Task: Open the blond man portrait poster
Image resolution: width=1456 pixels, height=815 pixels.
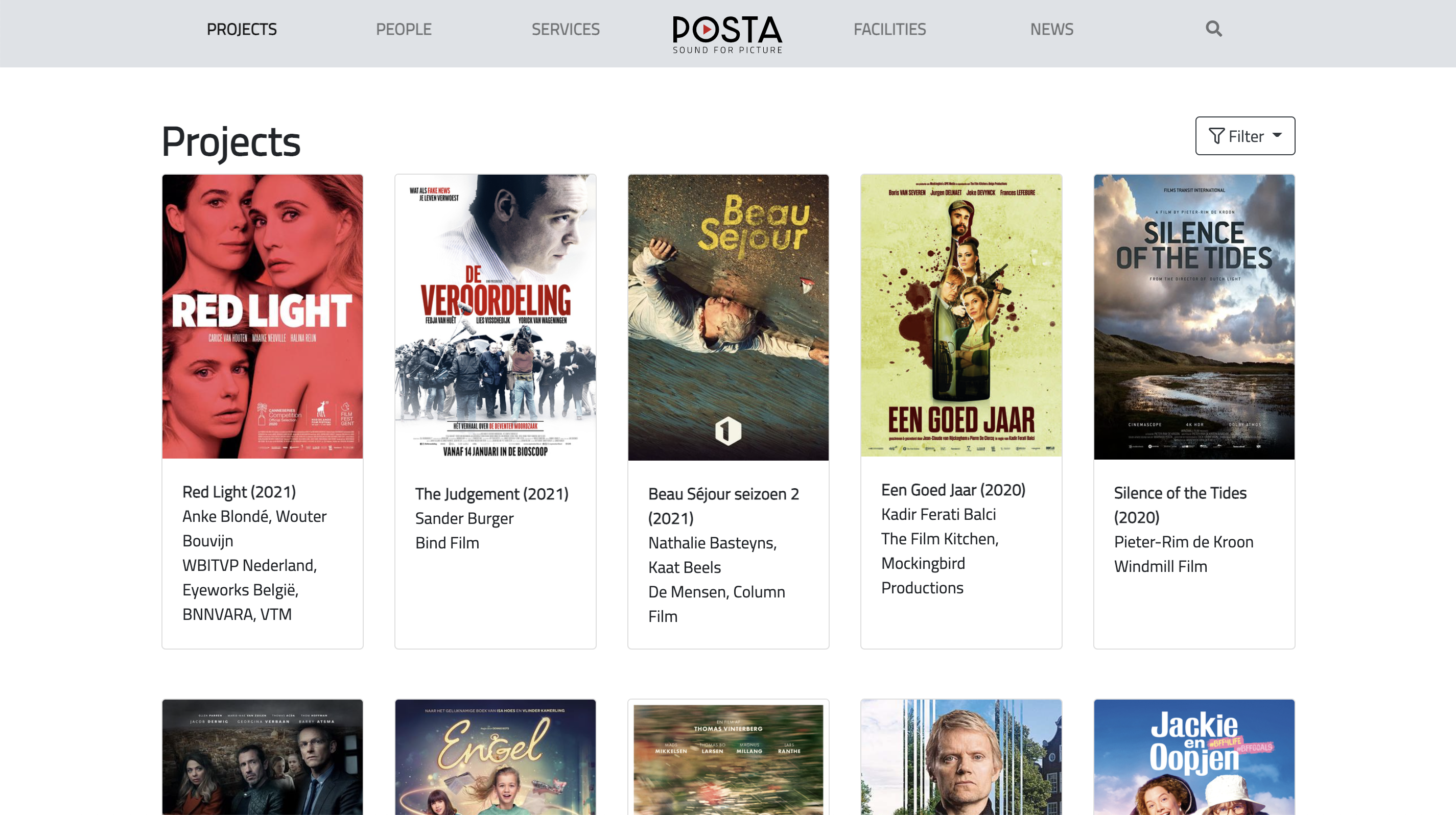Action: pos(961,757)
